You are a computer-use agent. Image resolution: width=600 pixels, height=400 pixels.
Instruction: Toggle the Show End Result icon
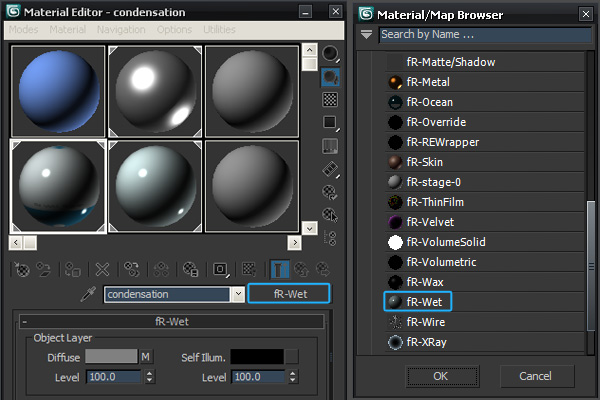[x=280, y=269]
